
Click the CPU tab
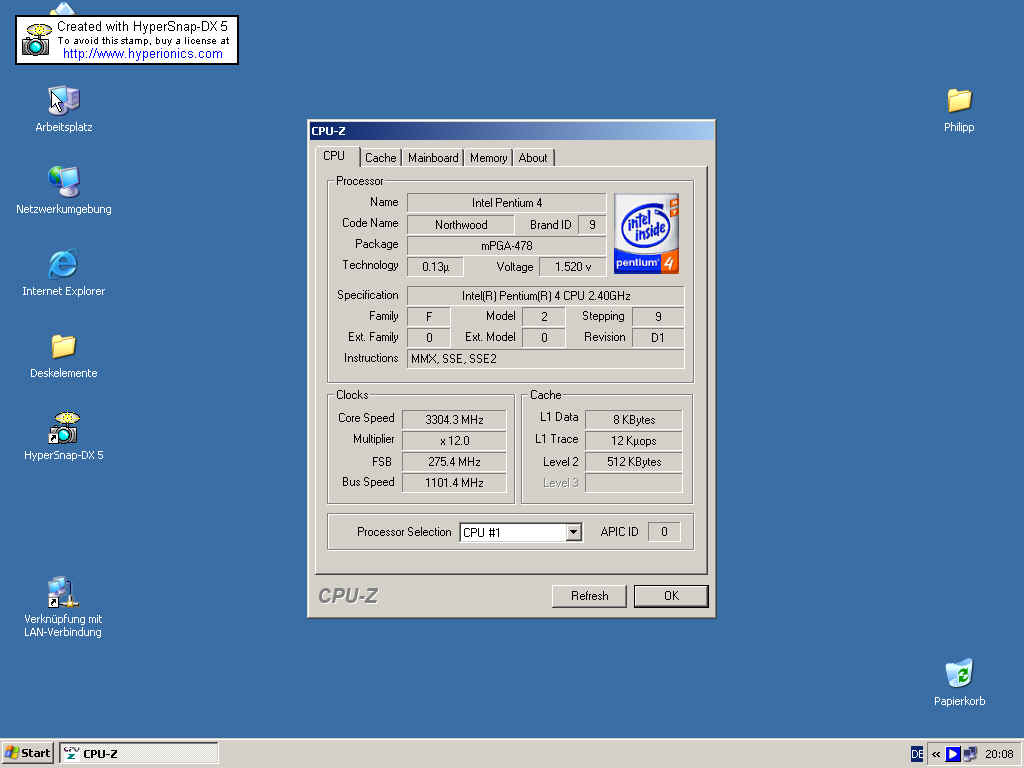tap(334, 156)
